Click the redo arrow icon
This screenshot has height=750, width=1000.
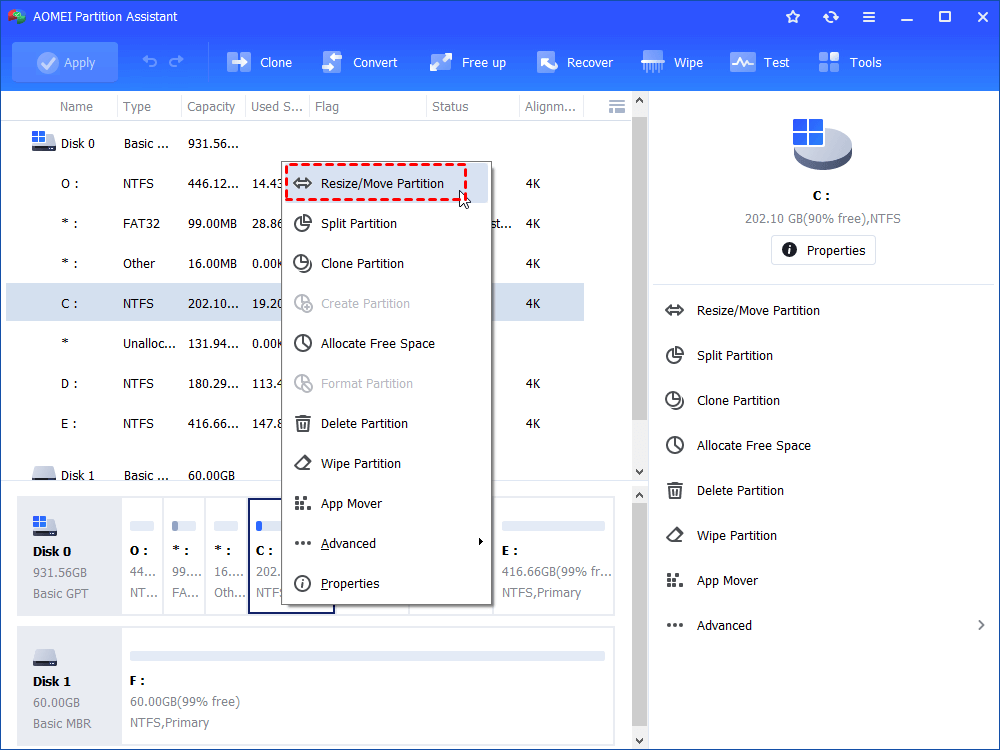click(x=176, y=61)
